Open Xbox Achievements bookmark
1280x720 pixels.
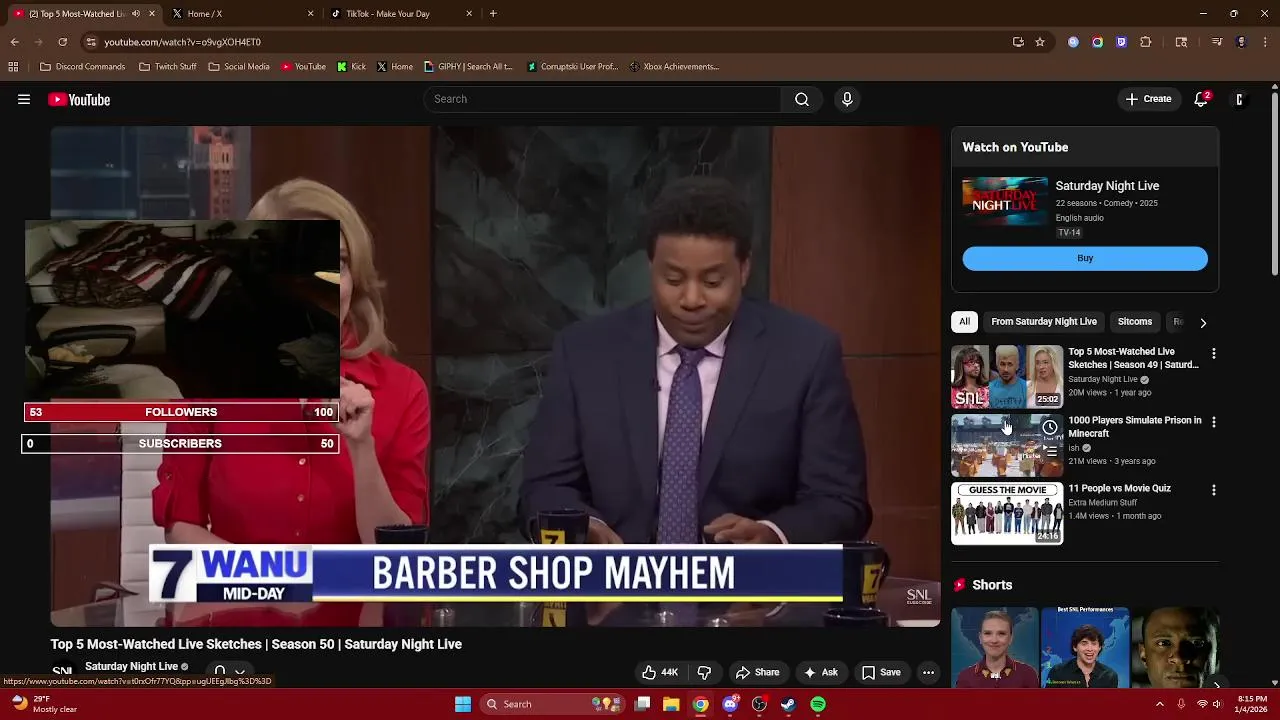pyautogui.click(x=675, y=67)
